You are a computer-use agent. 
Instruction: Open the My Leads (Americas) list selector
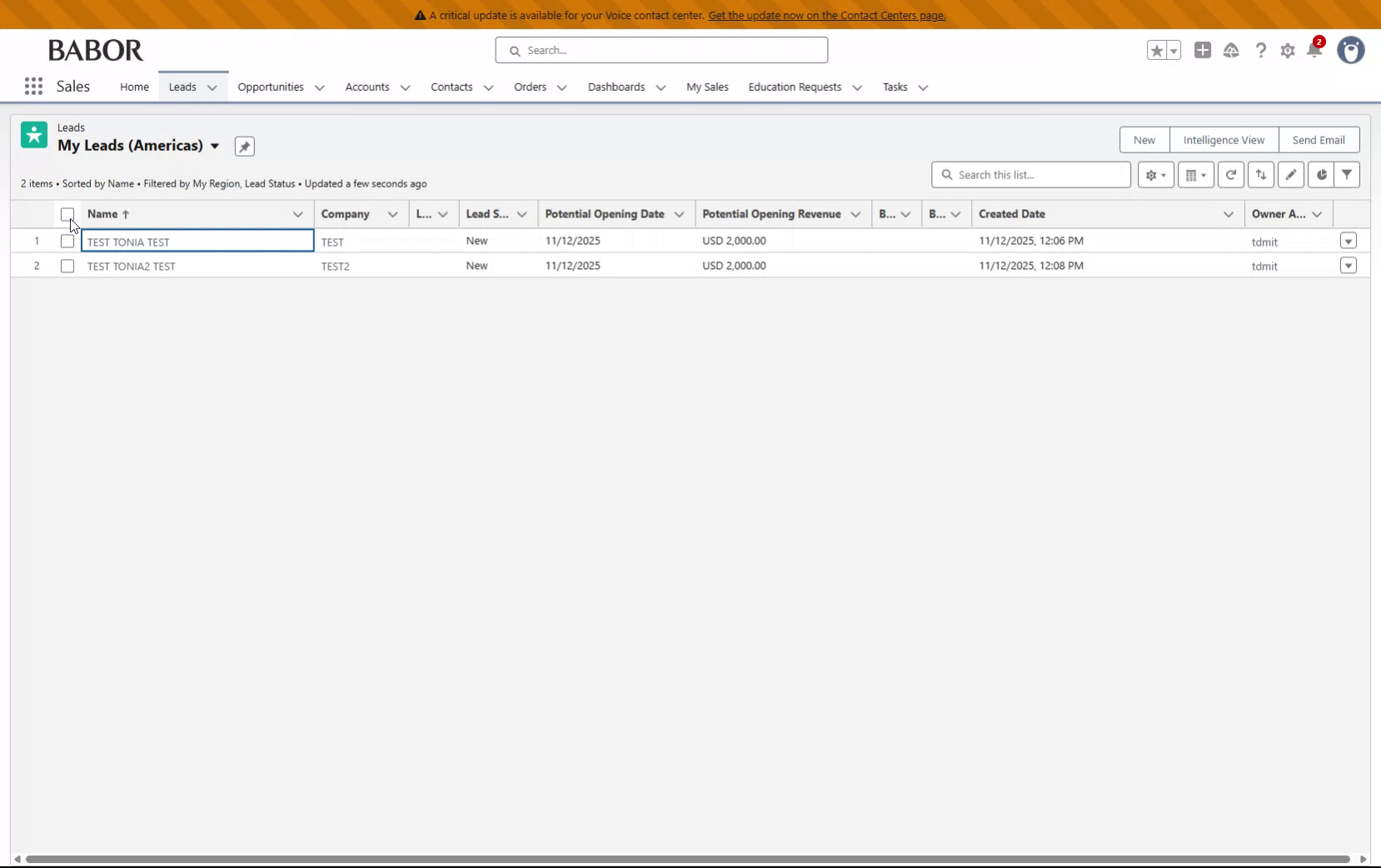click(x=214, y=146)
